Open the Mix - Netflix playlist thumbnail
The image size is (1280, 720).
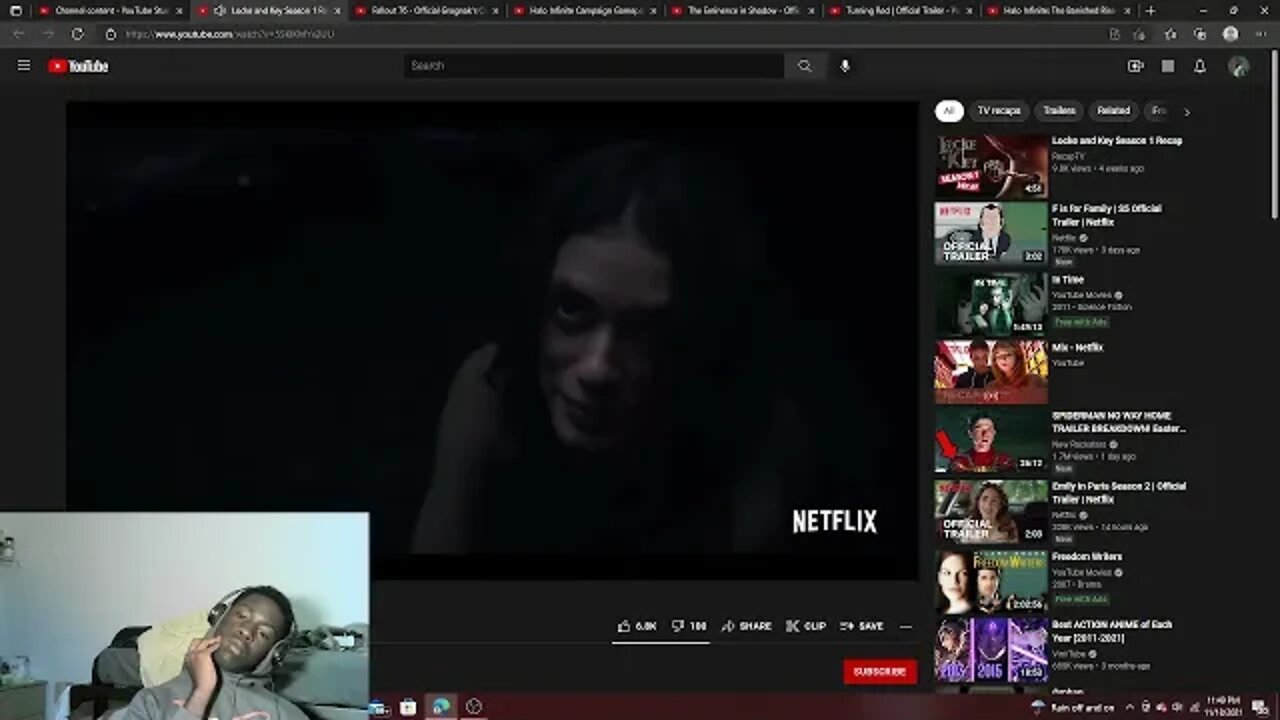point(991,372)
